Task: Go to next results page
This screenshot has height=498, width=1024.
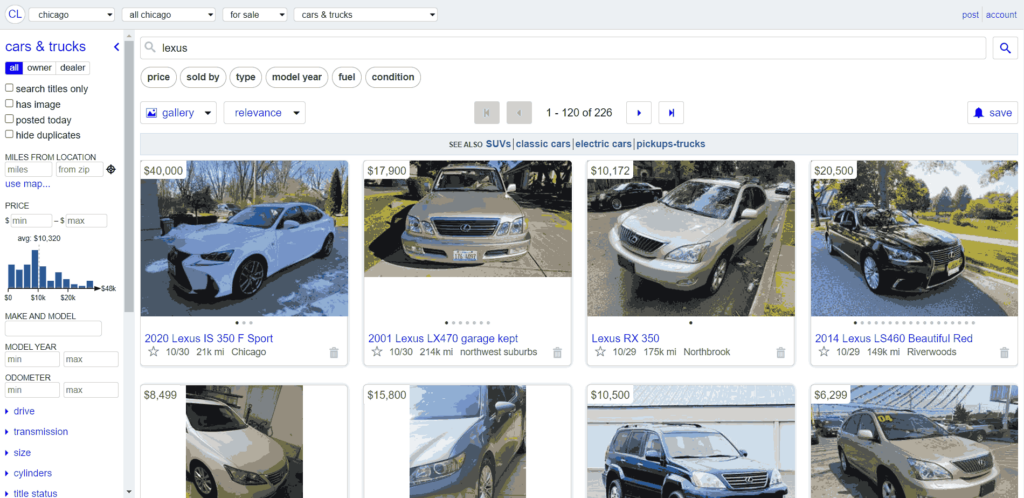Action: [x=639, y=113]
